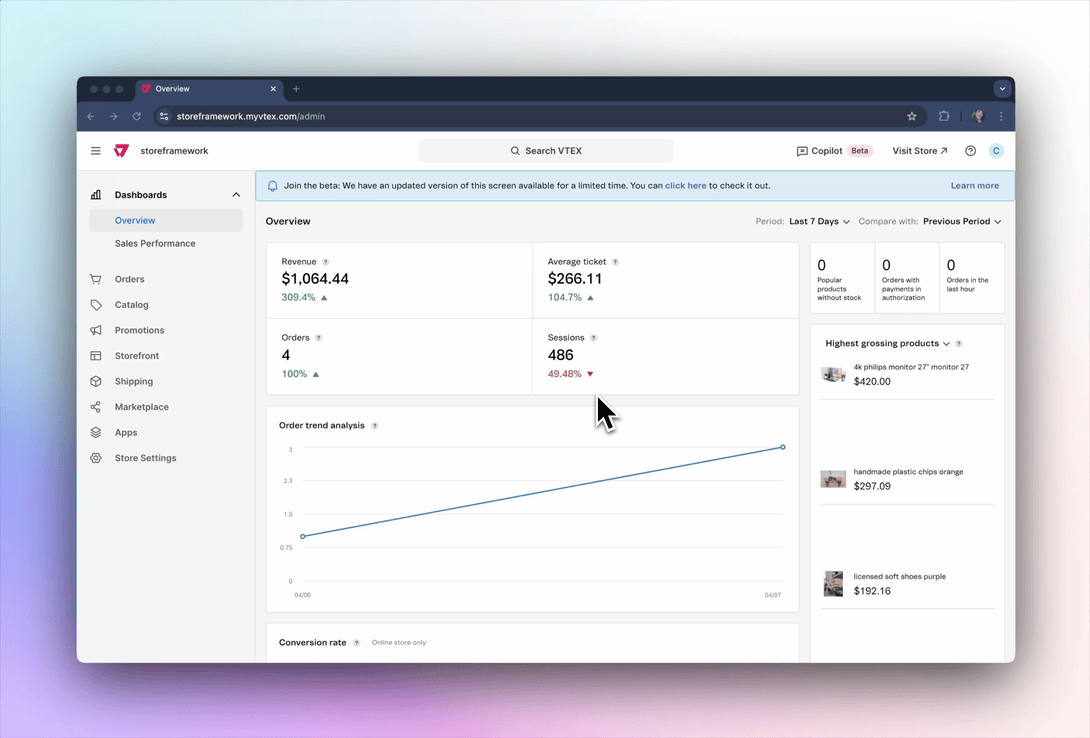1090x738 pixels.
Task: Bookmark page with the star icon
Action: point(912,117)
